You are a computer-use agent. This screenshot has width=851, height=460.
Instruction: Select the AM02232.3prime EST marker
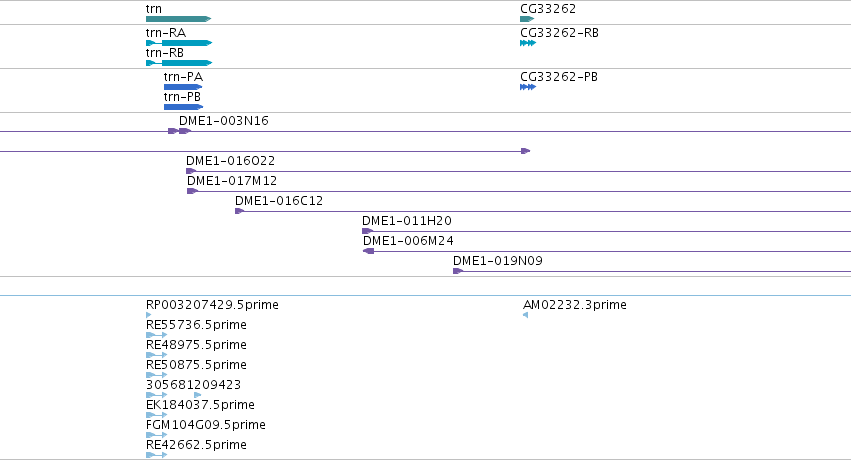[x=525, y=315]
